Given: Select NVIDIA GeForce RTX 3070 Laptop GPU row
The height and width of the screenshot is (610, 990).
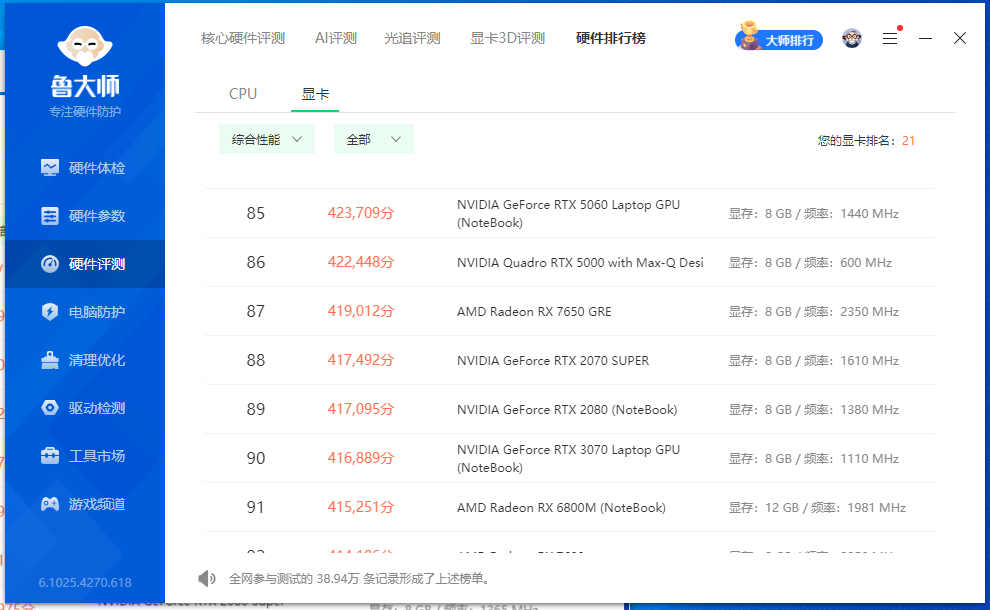Looking at the screenshot, I should [x=571, y=458].
